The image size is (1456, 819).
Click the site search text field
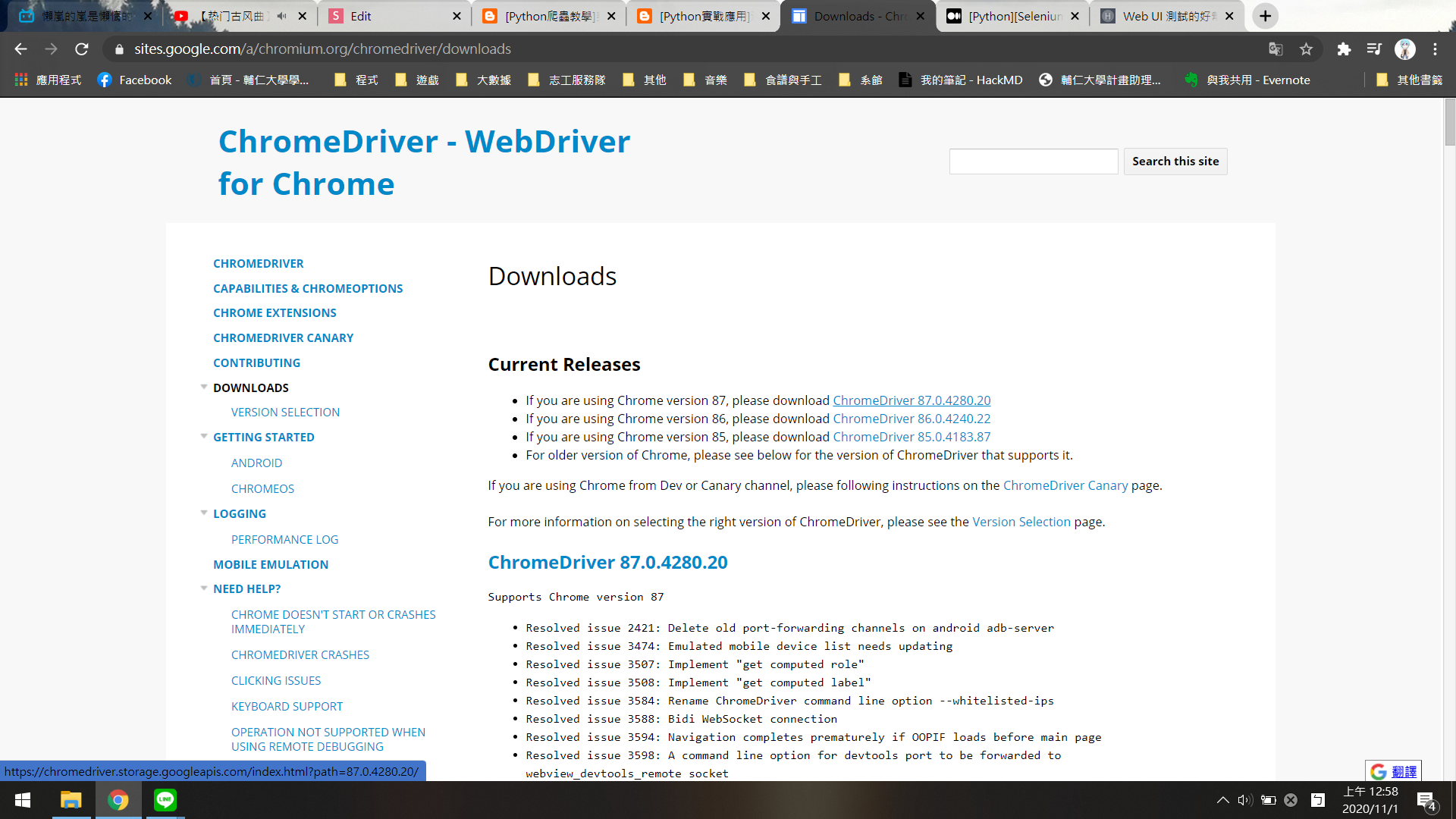click(1033, 162)
